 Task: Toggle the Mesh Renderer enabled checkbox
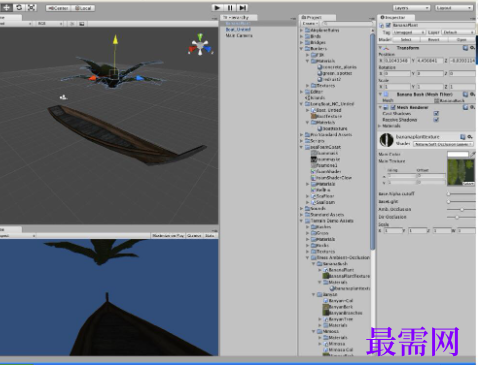pyautogui.click(x=393, y=107)
